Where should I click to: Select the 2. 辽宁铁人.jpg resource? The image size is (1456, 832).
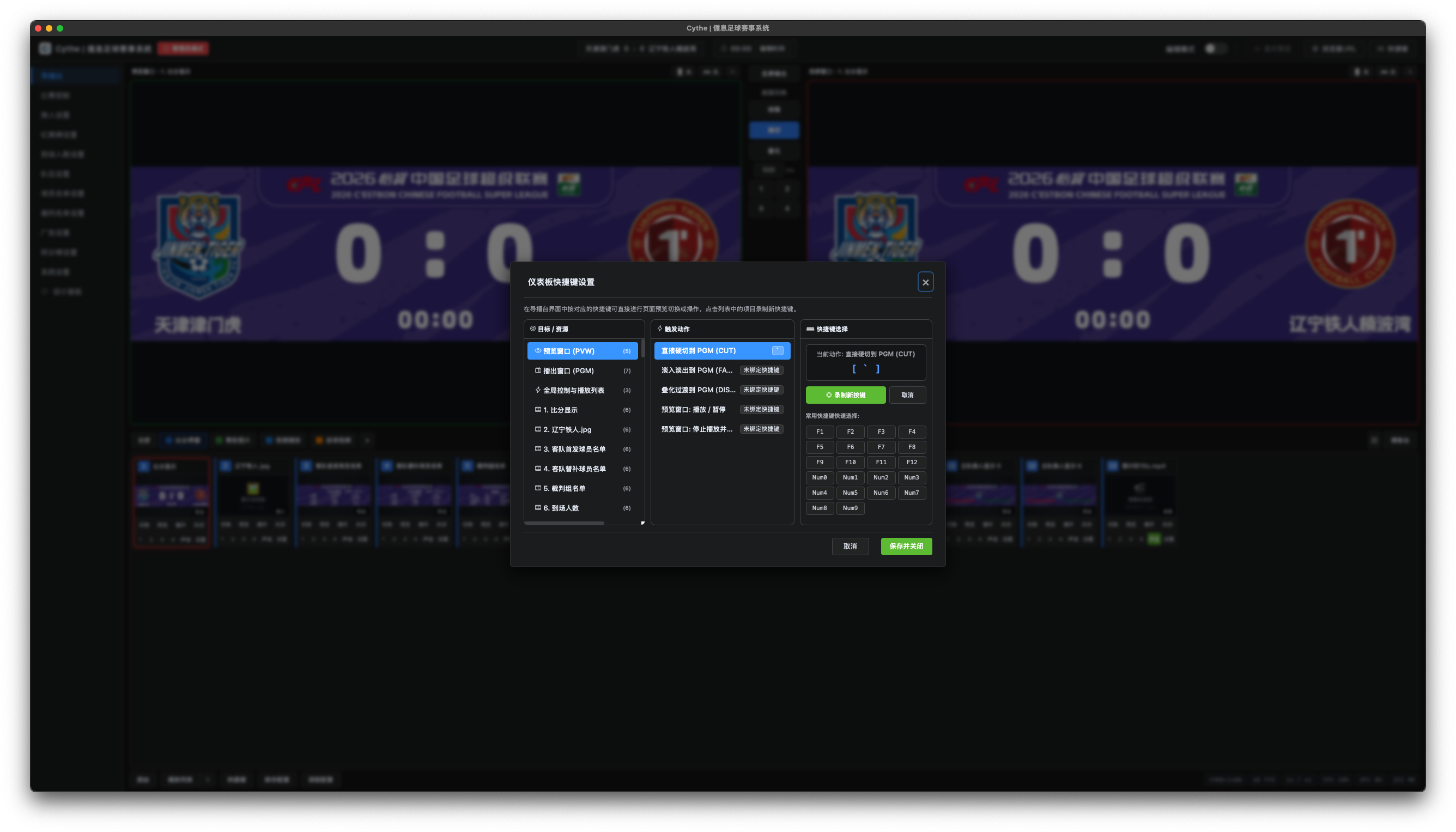[583, 430]
